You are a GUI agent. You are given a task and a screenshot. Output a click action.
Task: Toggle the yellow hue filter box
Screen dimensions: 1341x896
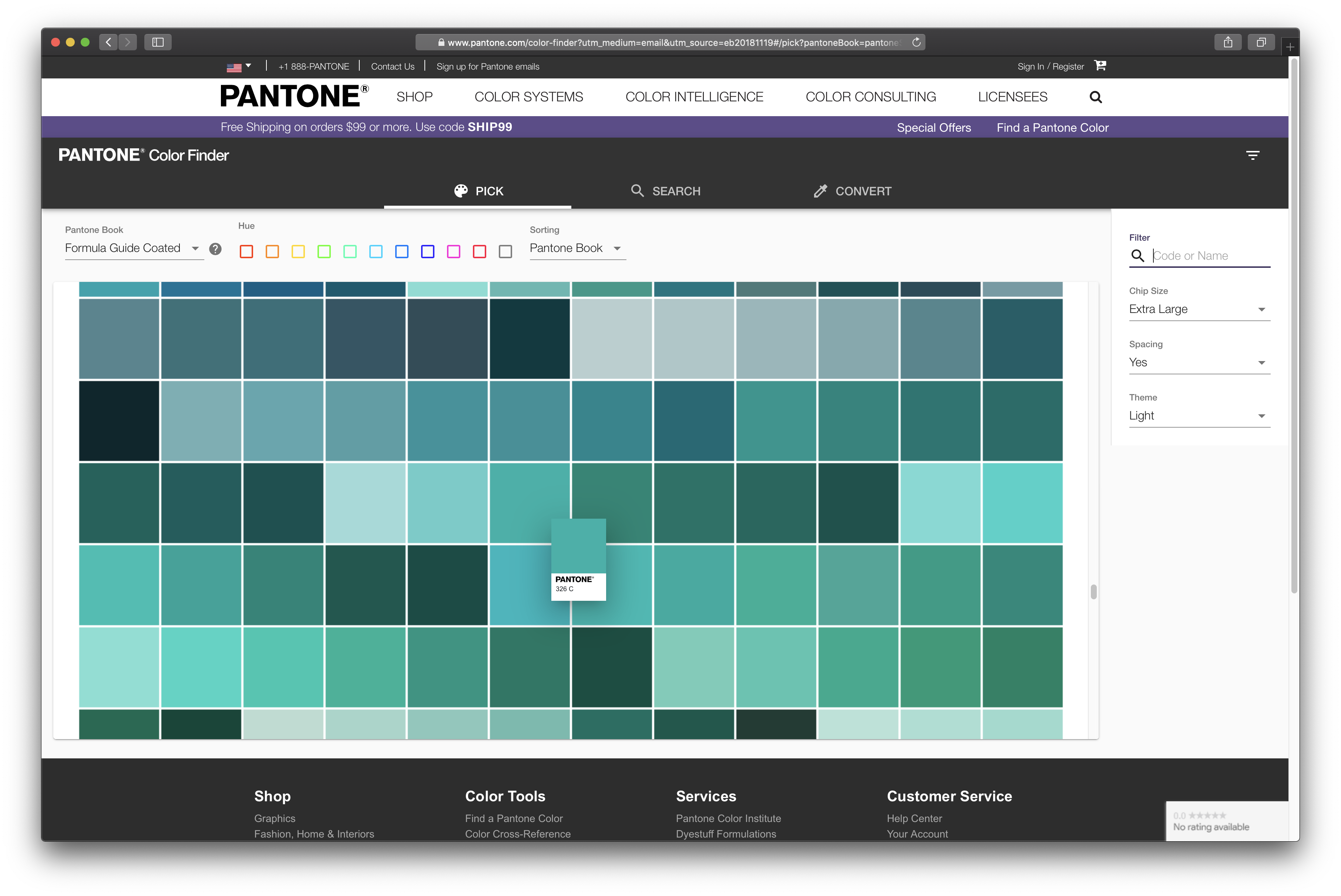coord(298,252)
